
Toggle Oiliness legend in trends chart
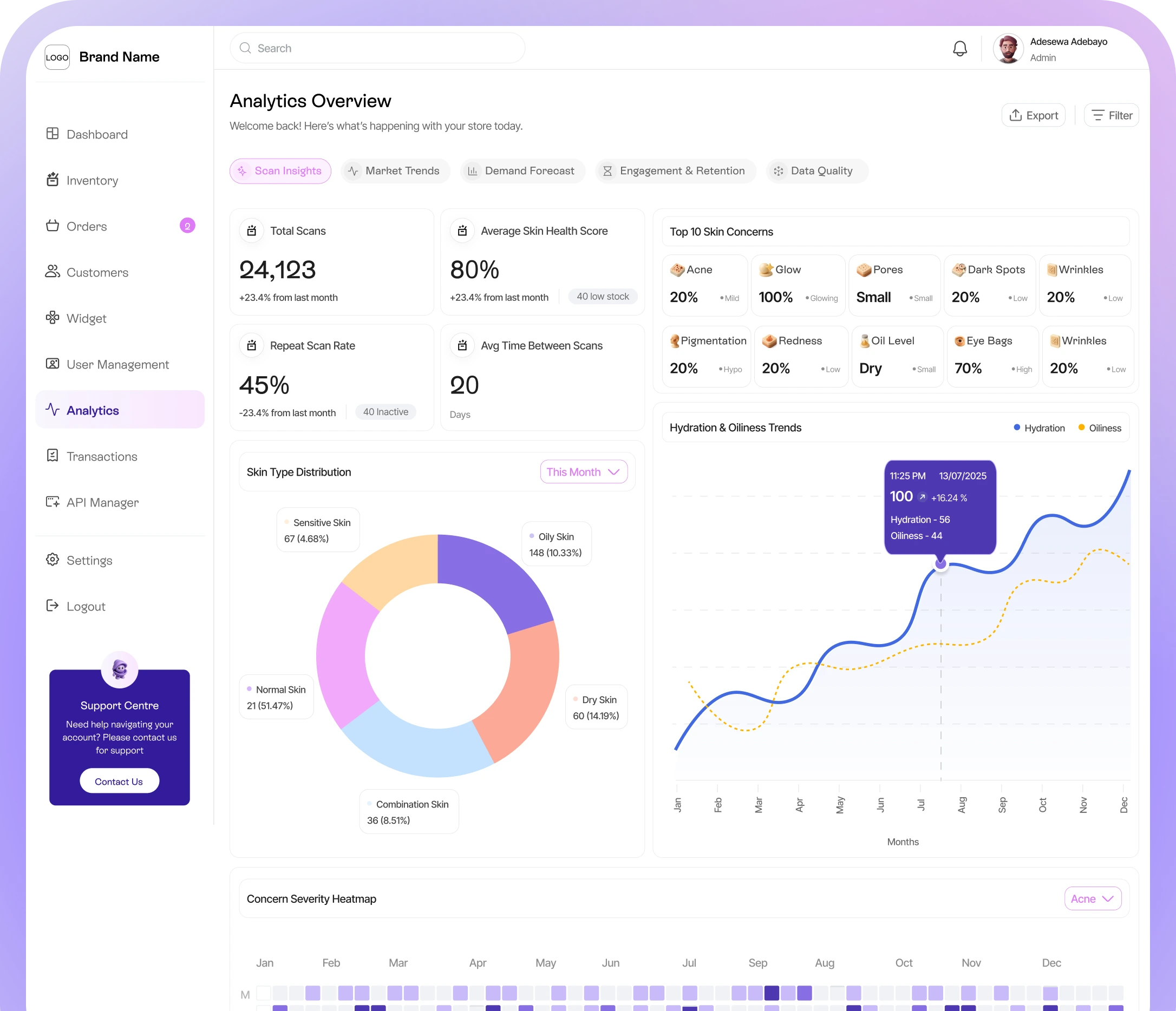(1099, 428)
